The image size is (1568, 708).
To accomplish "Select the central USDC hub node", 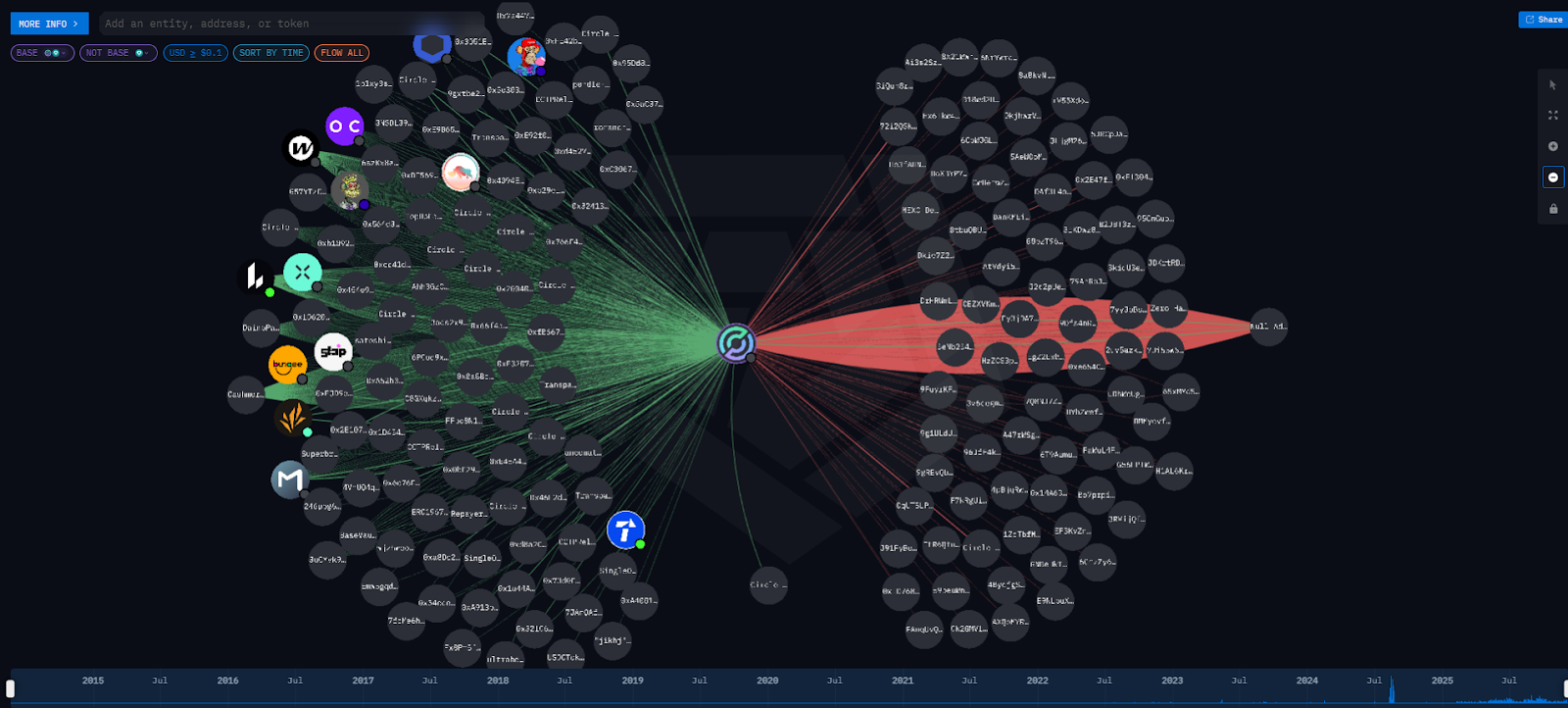I will pyautogui.click(x=736, y=343).
